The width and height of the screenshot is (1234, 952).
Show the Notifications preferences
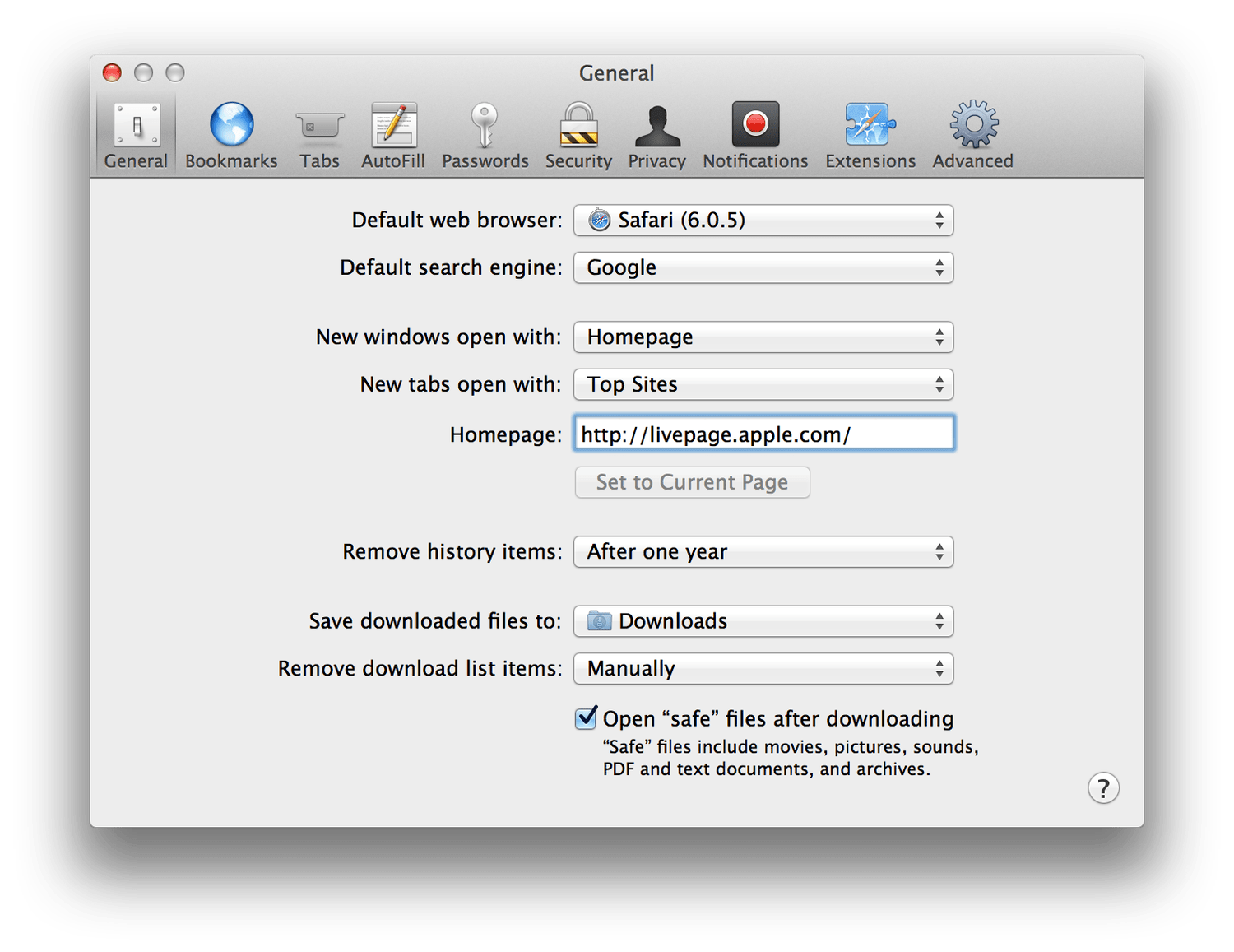[755, 136]
